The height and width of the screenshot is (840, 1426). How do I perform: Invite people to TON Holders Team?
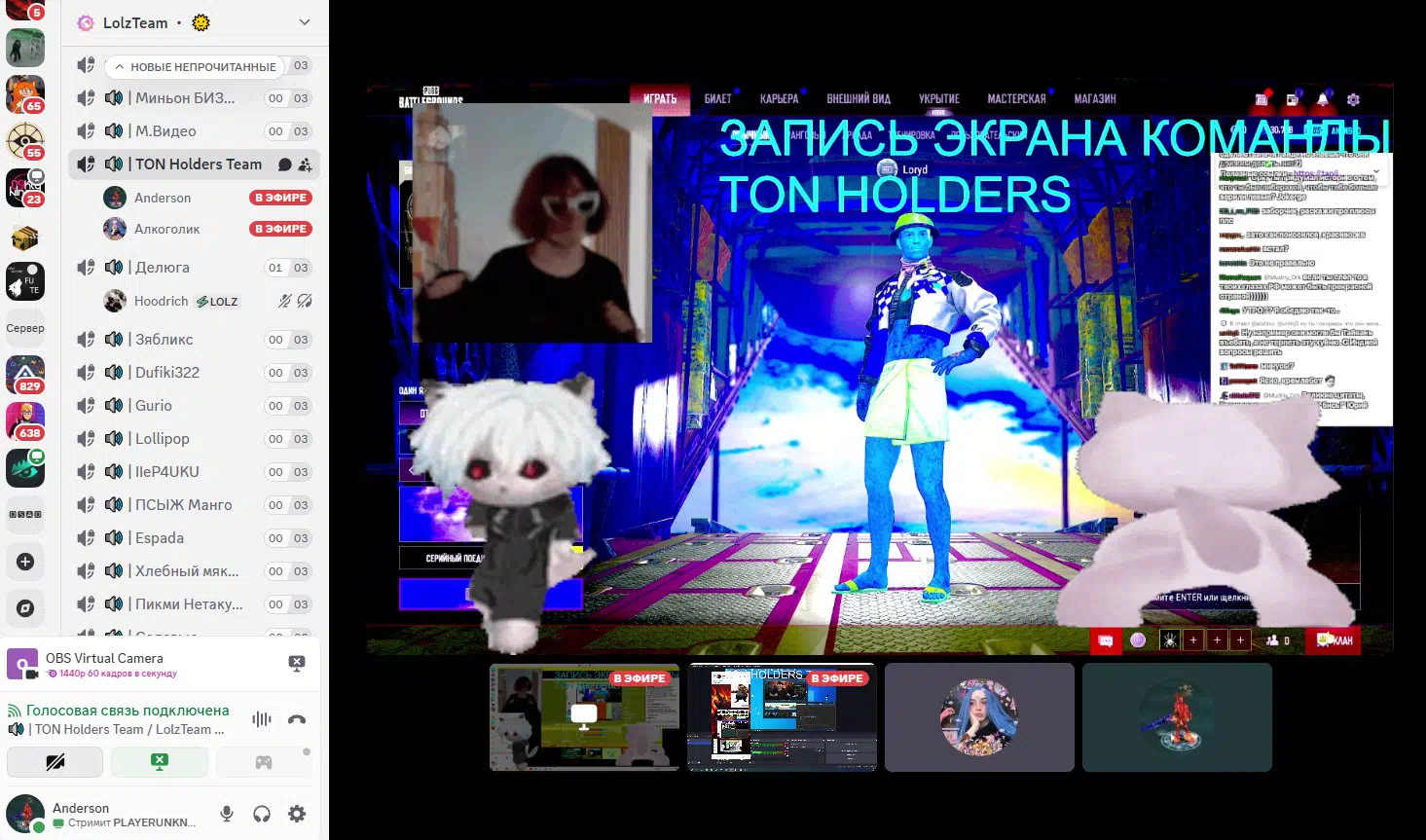tap(306, 164)
